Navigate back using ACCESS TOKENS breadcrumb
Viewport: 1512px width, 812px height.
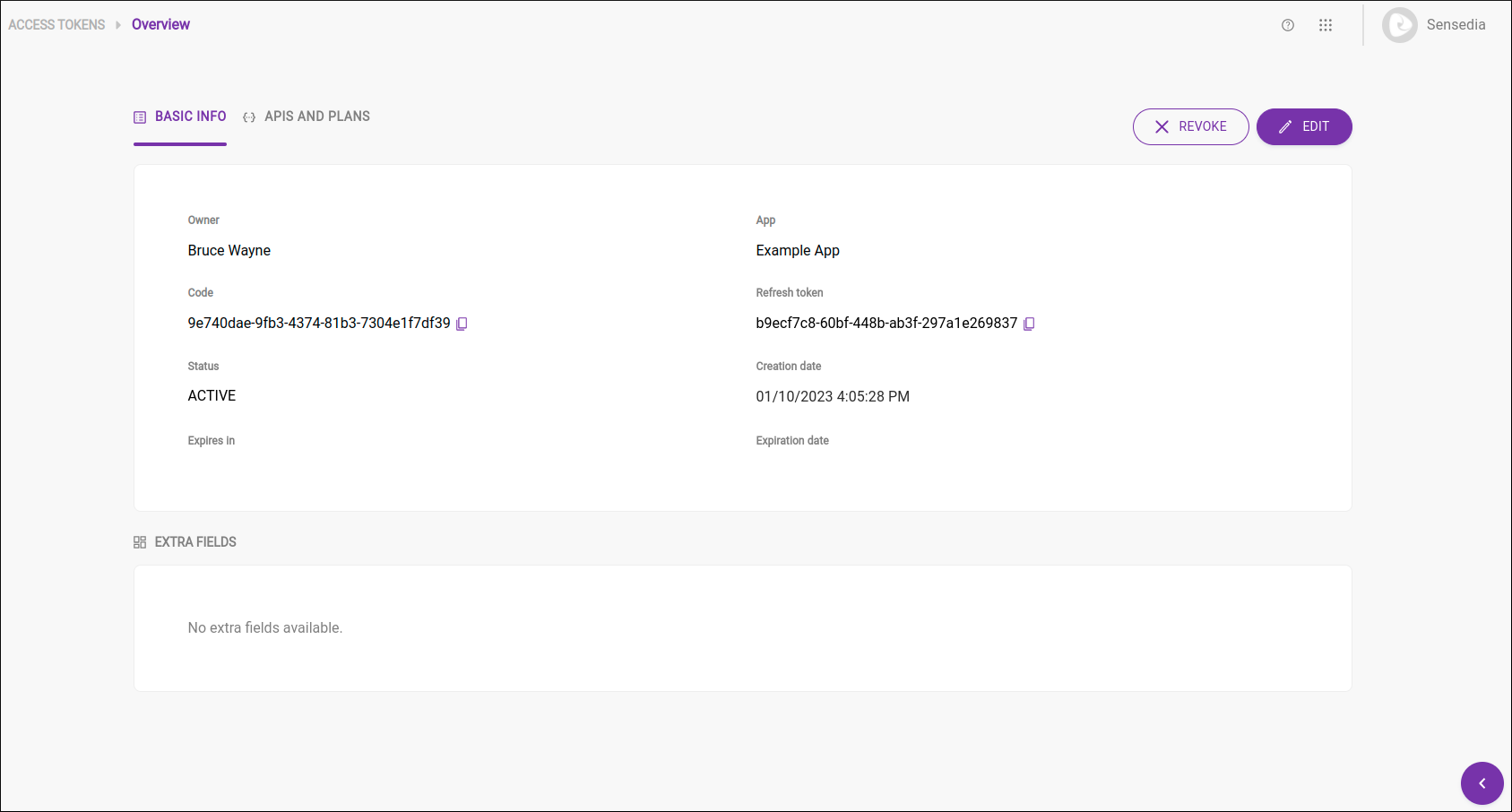[x=56, y=24]
